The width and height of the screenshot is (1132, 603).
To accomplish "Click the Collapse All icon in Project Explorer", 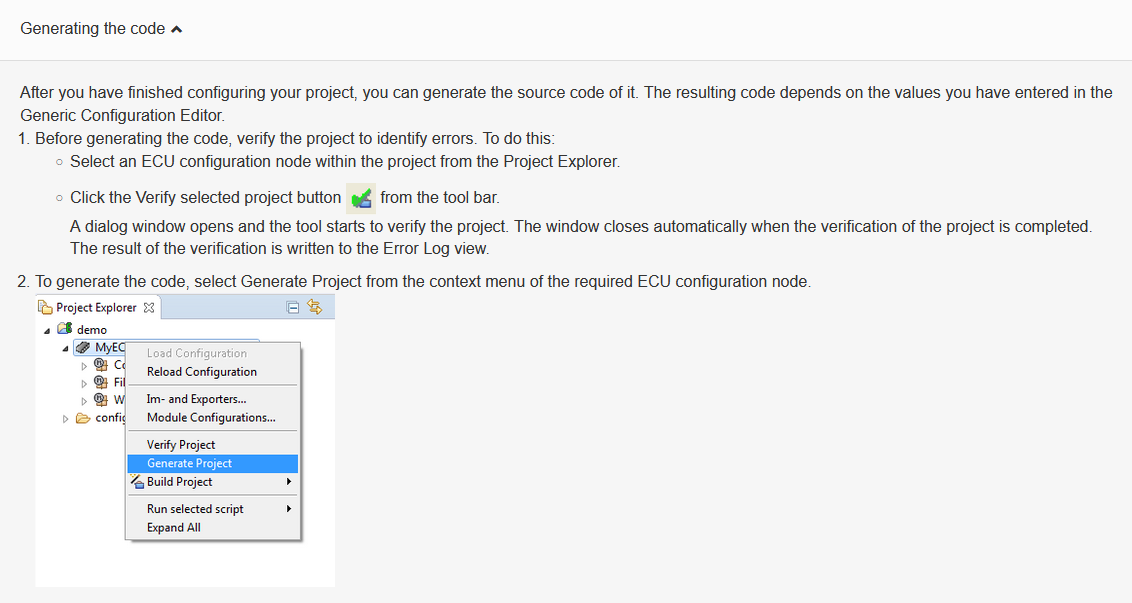I will [293, 308].
